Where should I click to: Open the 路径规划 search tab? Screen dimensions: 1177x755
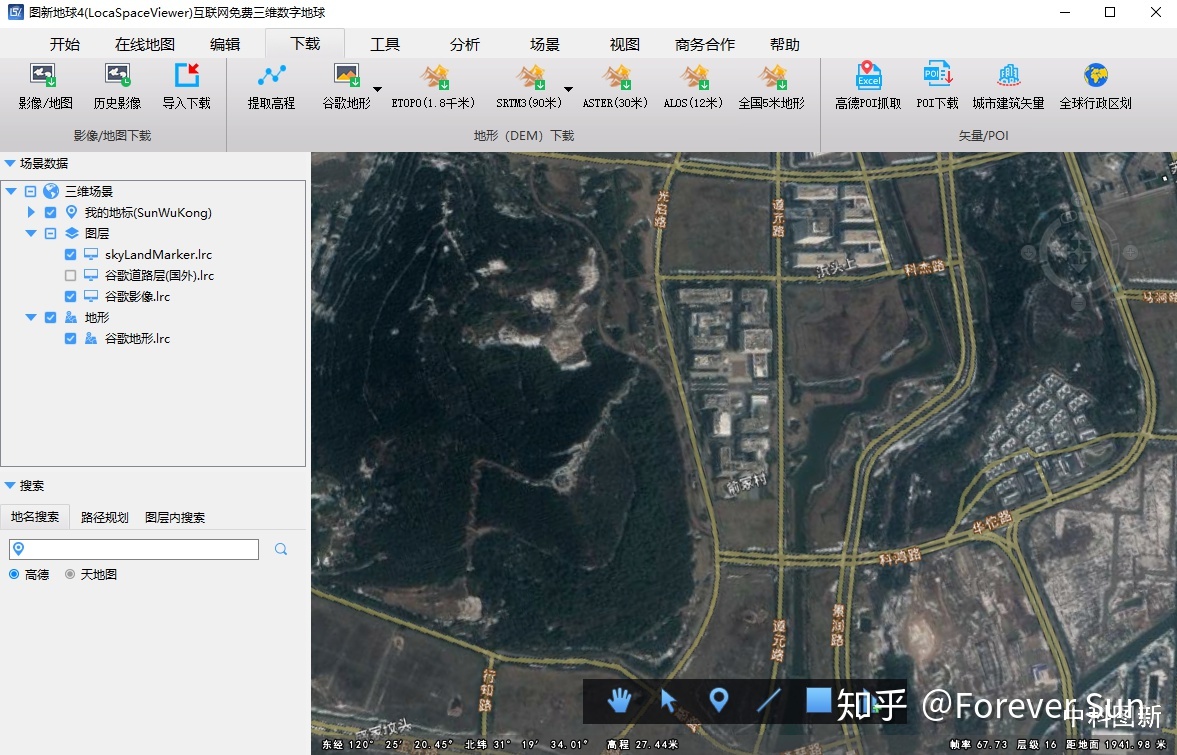coord(104,517)
